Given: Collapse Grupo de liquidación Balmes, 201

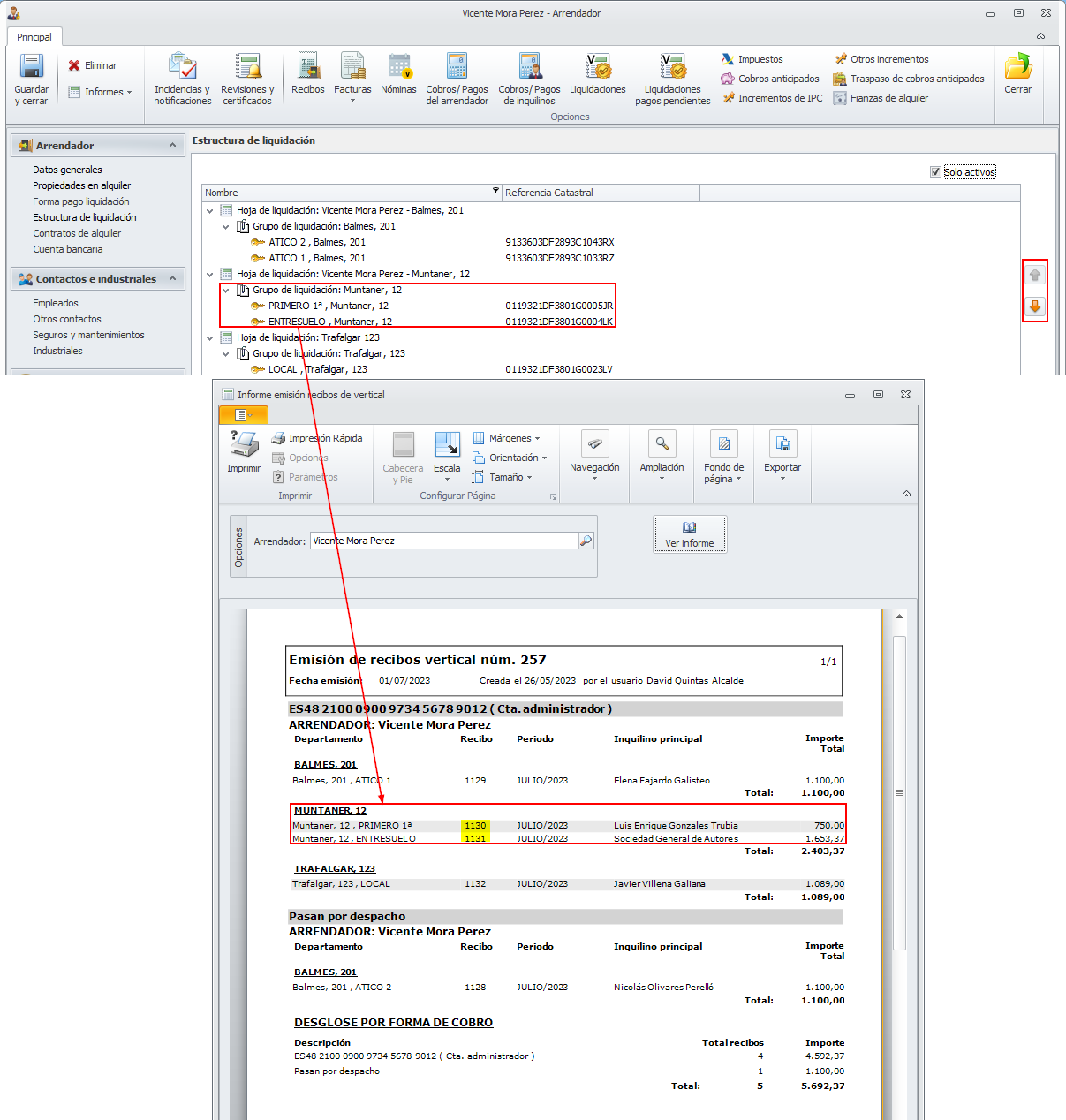Looking at the screenshot, I should 226,227.
